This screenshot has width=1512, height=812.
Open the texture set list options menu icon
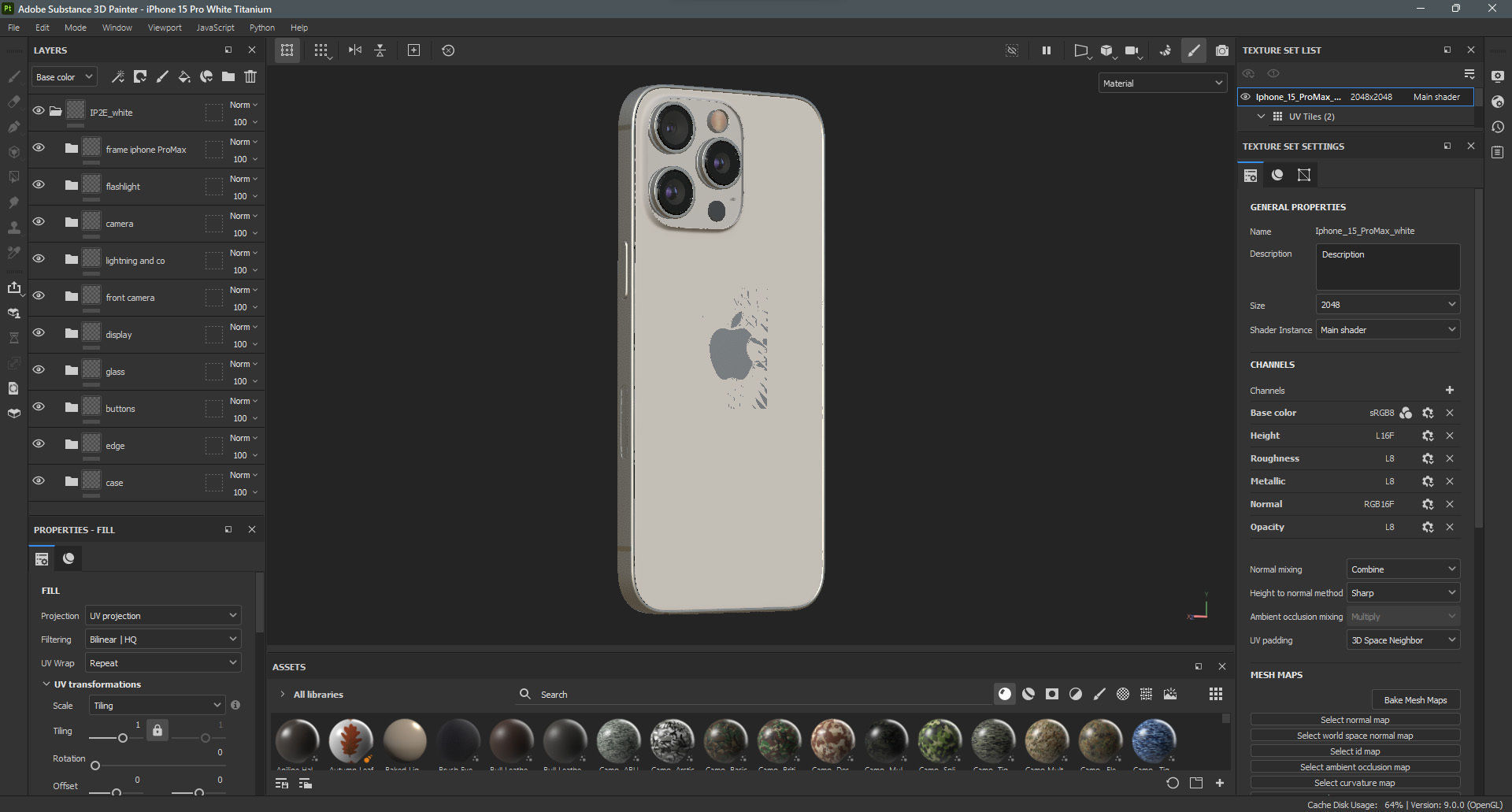tap(1469, 73)
